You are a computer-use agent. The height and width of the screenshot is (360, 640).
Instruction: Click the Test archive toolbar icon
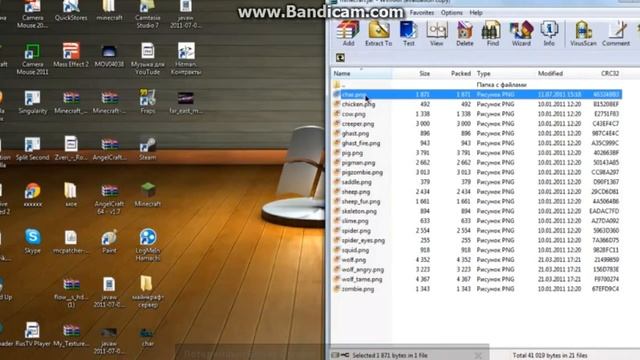point(408,33)
